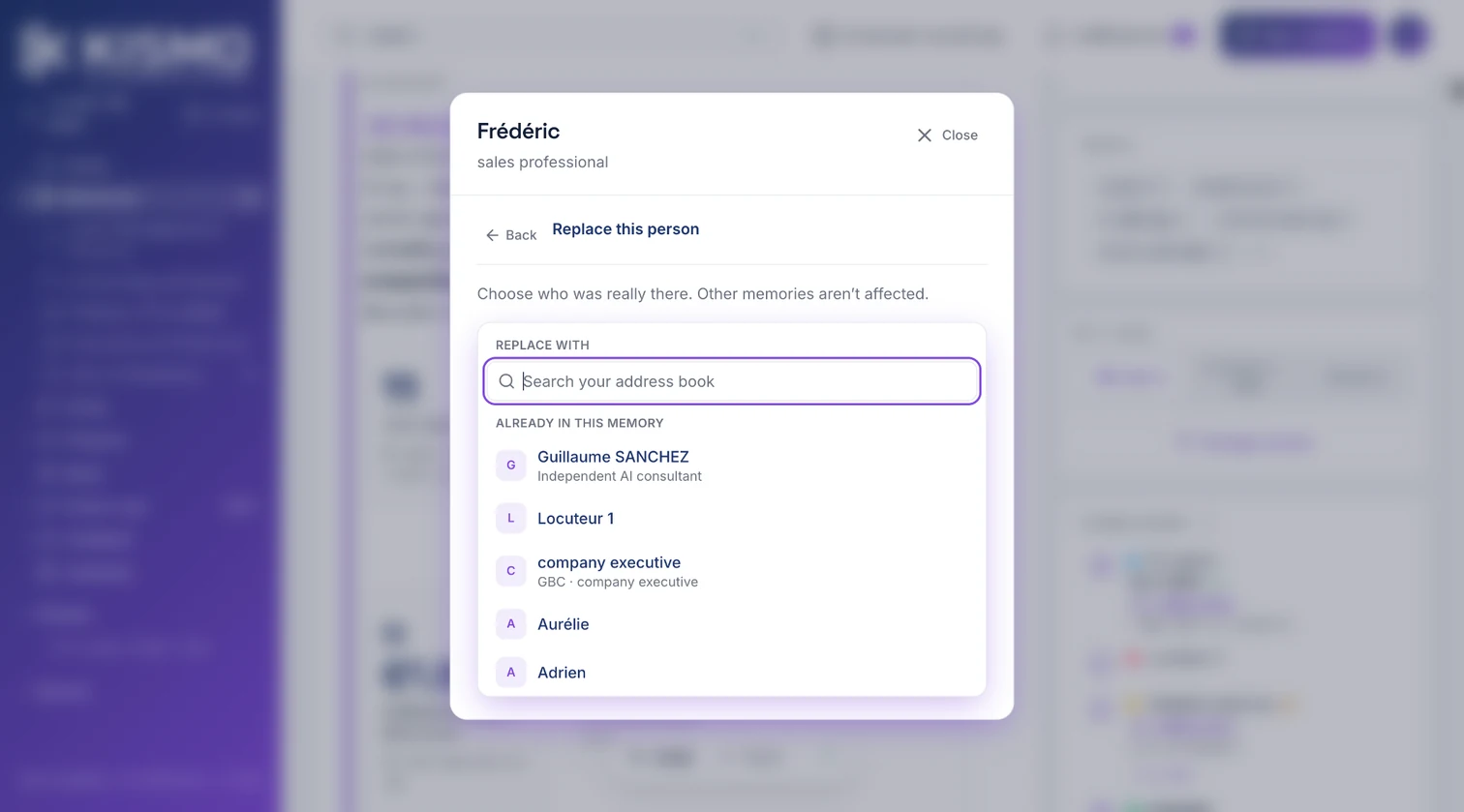Click the A avatar next to Aurélie
1464x812 pixels.
click(x=511, y=624)
